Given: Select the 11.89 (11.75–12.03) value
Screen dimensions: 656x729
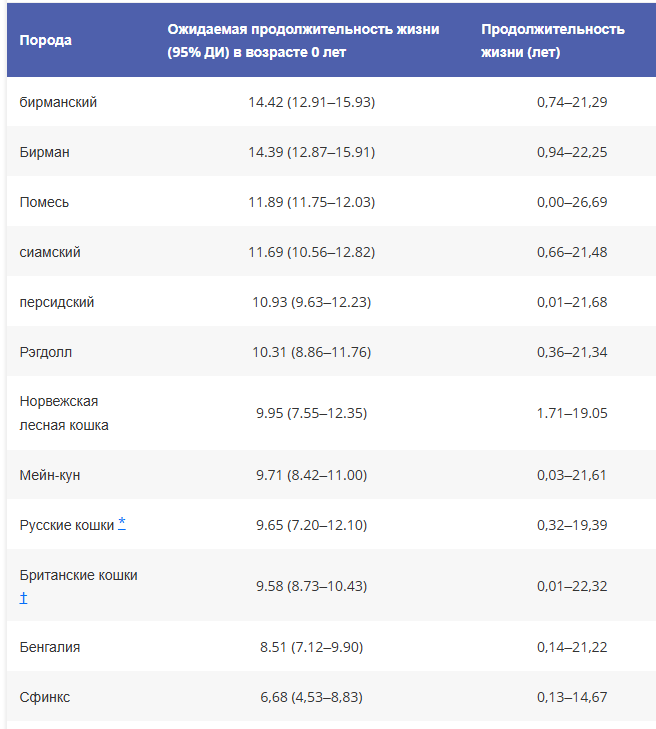Looking at the screenshot, I should point(312,202).
